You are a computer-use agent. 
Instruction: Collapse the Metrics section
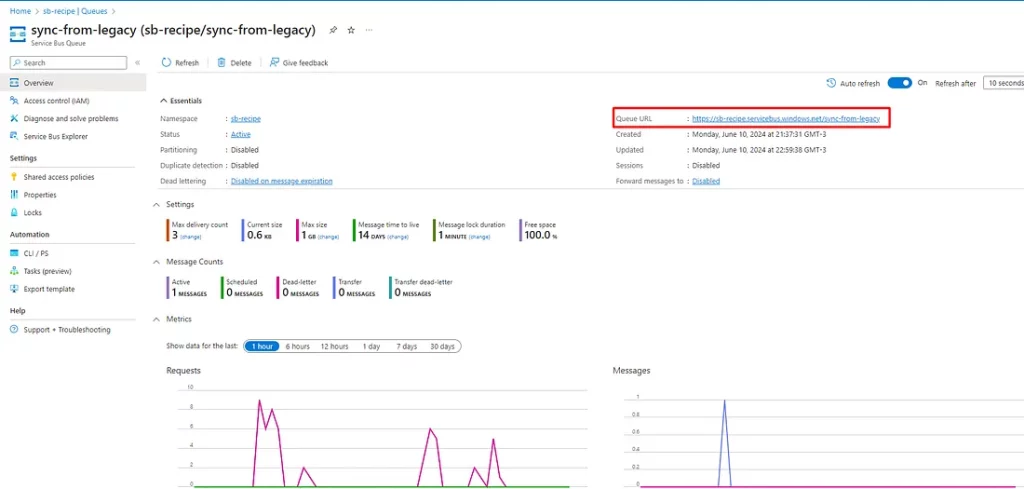coord(156,319)
